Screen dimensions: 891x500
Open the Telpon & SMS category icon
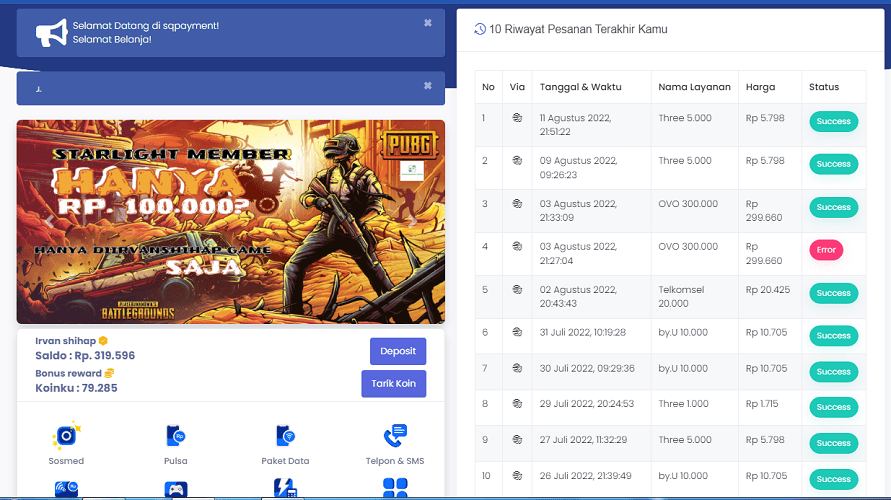click(x=395, y=436)
